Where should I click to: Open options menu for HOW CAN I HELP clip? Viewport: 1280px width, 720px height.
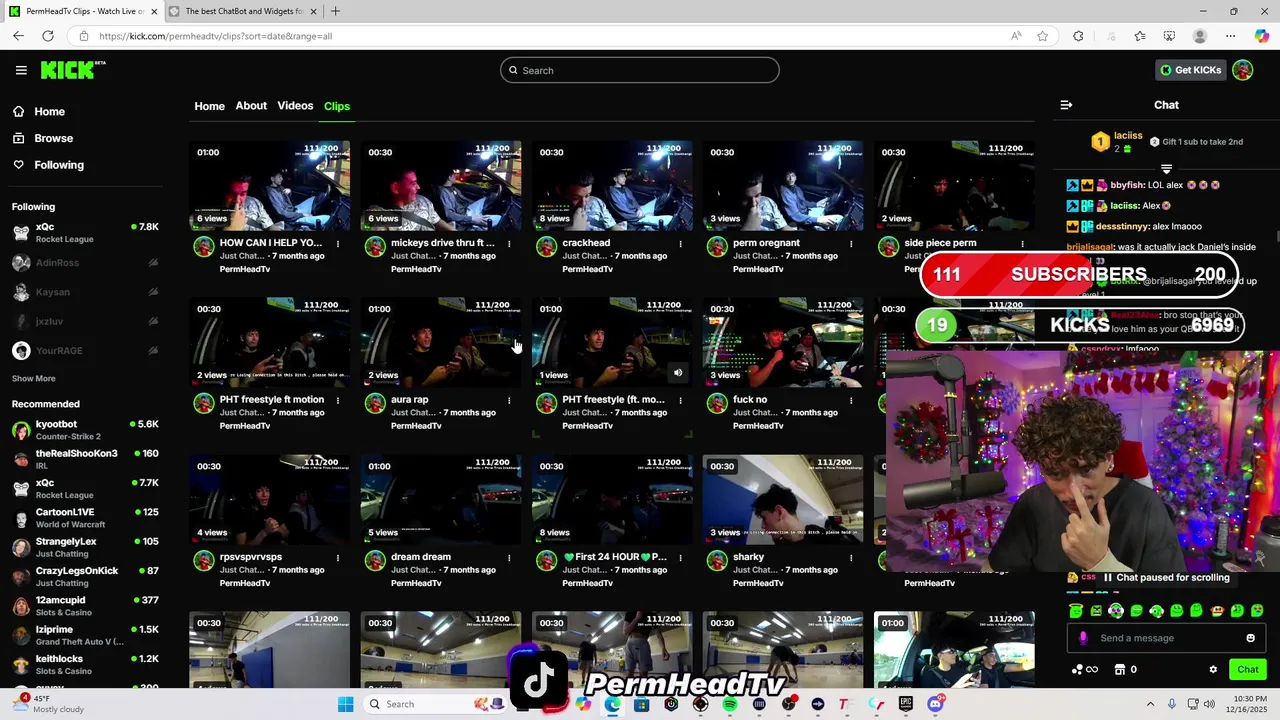[x=338, y=243]
